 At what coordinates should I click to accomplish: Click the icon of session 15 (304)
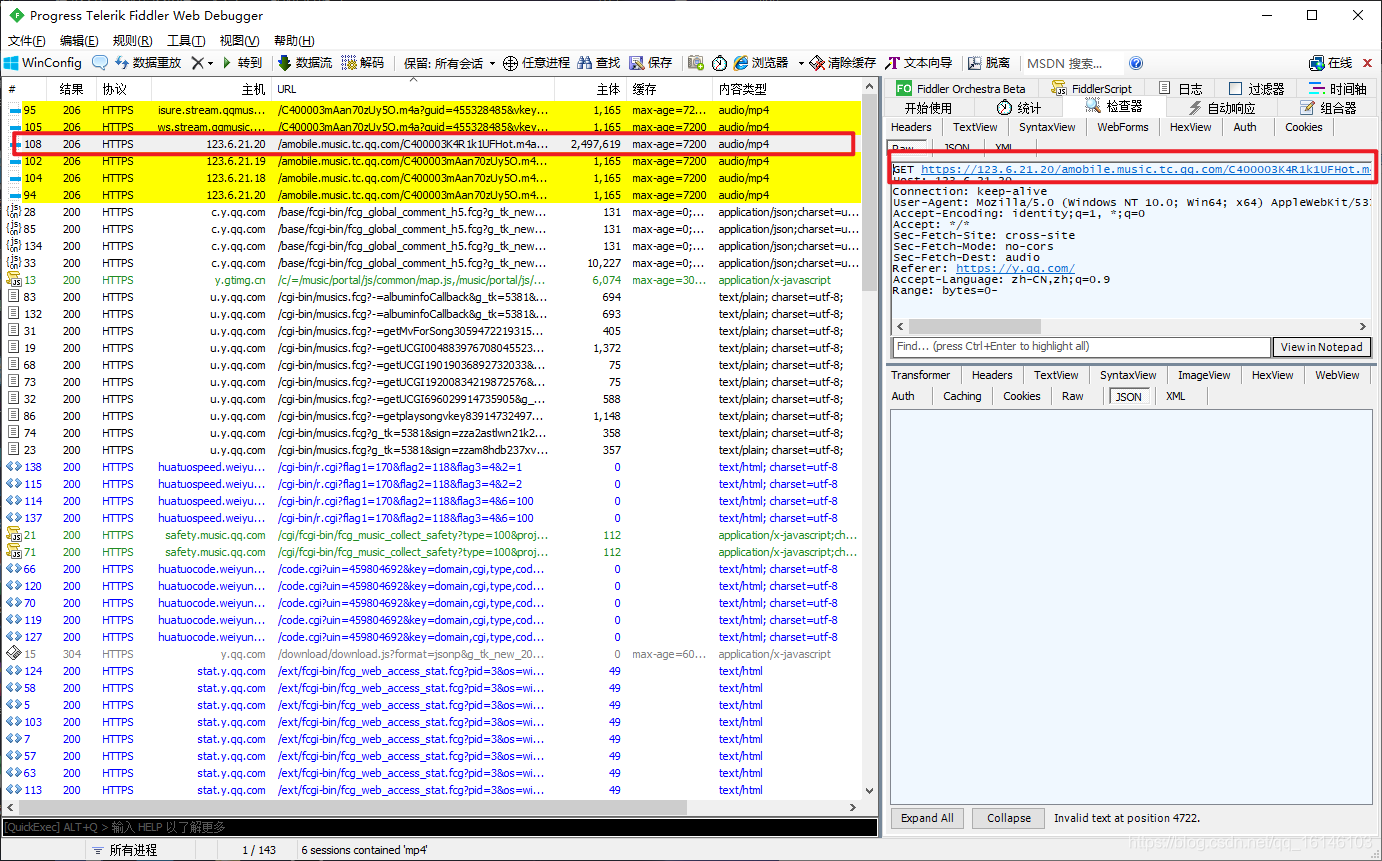13,654
